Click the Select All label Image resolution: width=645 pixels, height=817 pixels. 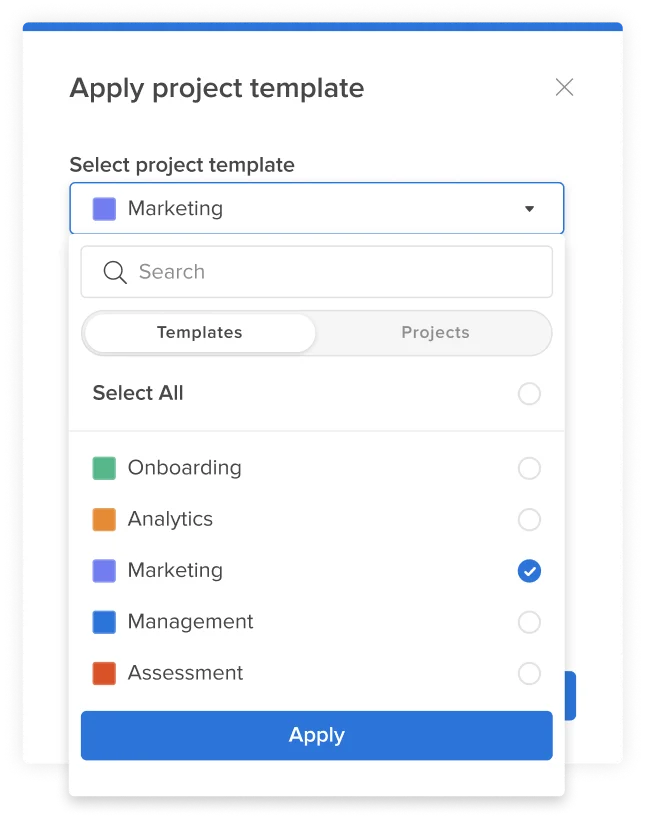click(137, 393)
